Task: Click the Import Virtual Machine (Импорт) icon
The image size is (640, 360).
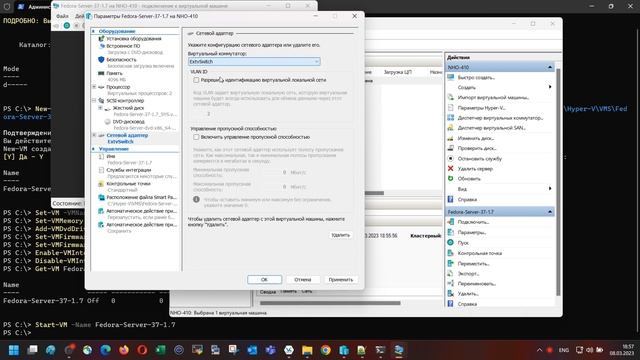Action: [451, 98]
